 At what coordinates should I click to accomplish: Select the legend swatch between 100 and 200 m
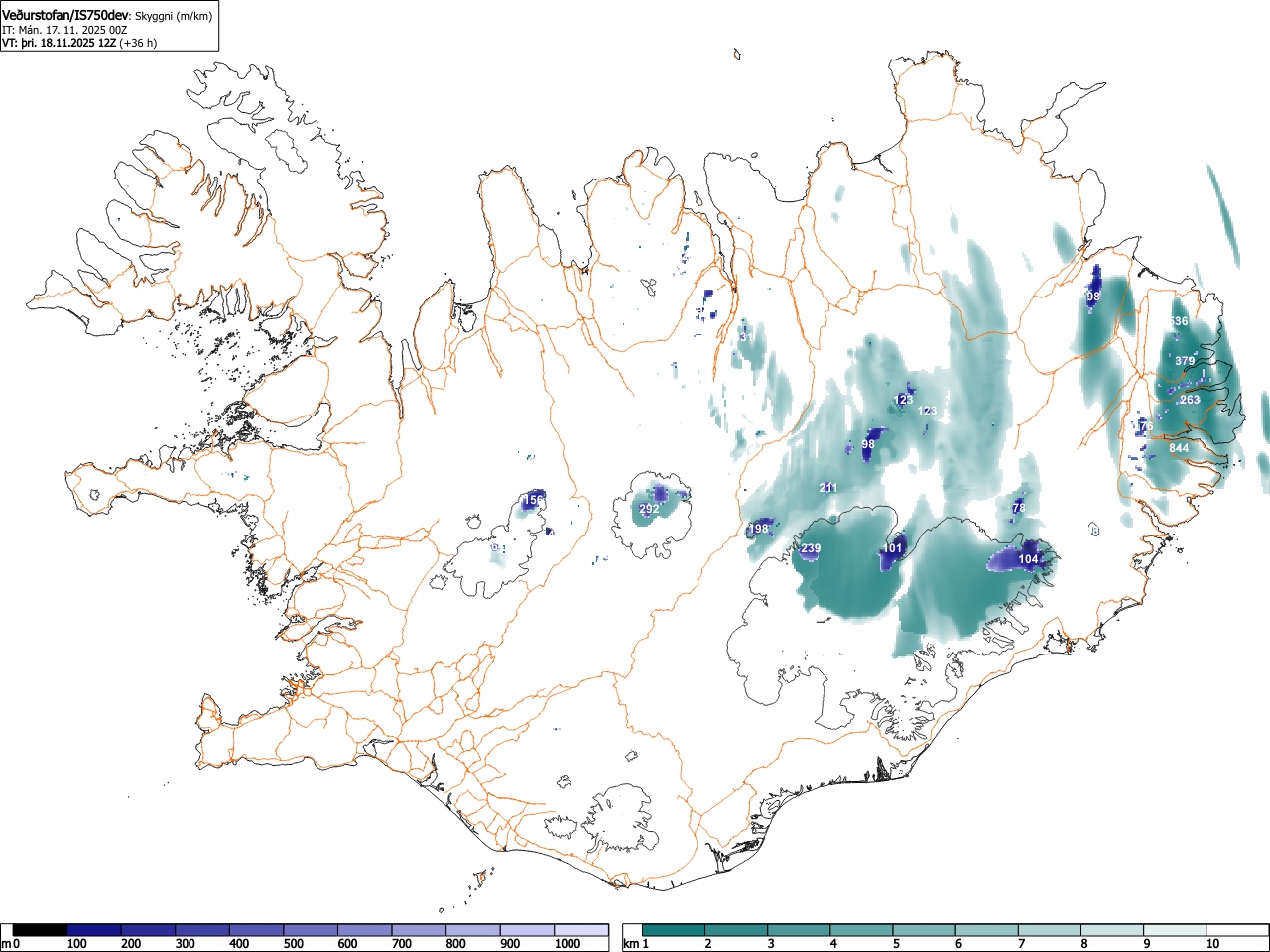(94, 930)
